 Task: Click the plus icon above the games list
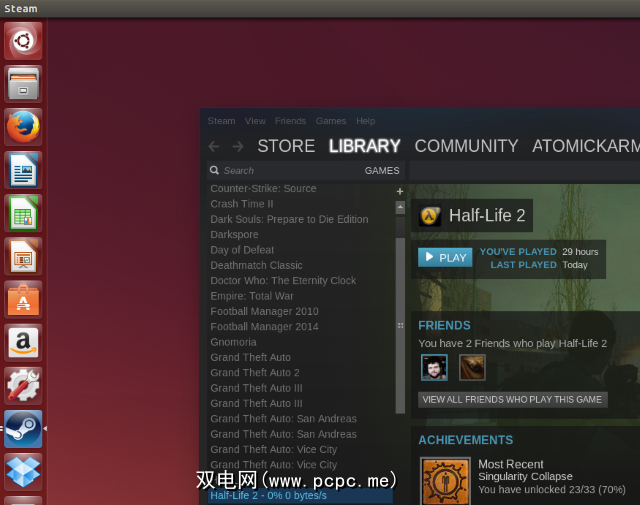tap(400, 191)
